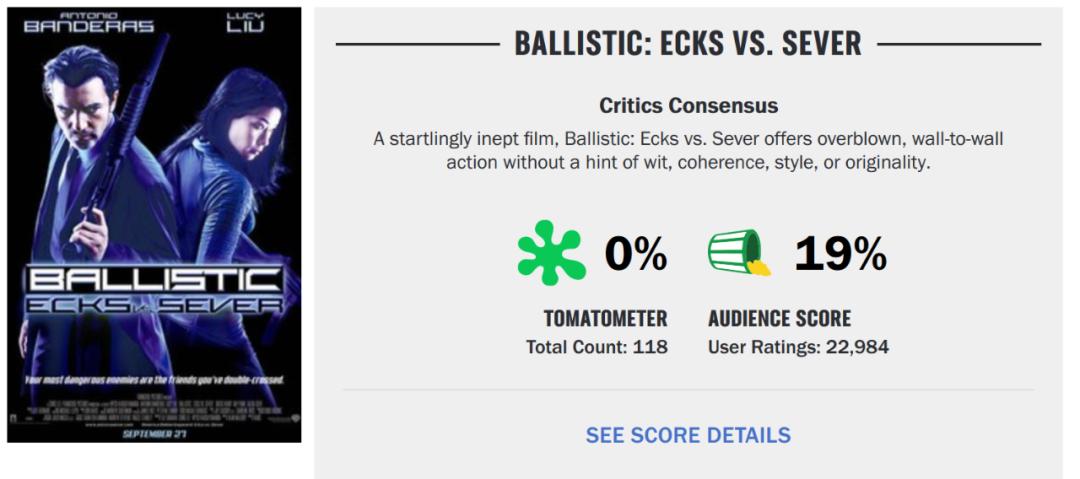This screenshot has height=479, width=1080.
Task: Click the critics consensus description paragraph
Action: coord(688,150)
